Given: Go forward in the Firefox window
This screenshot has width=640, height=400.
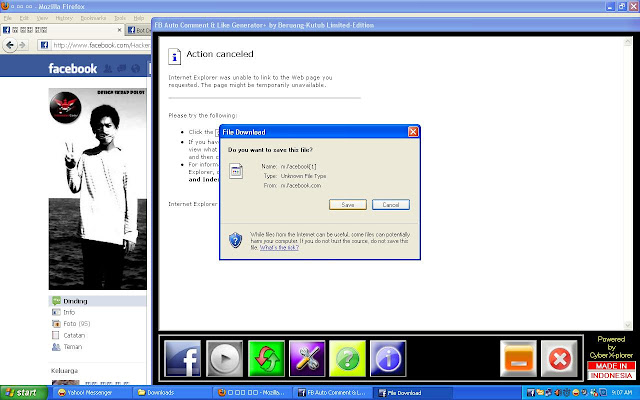Looking at the screenshot, I should [x=23, y=45].
